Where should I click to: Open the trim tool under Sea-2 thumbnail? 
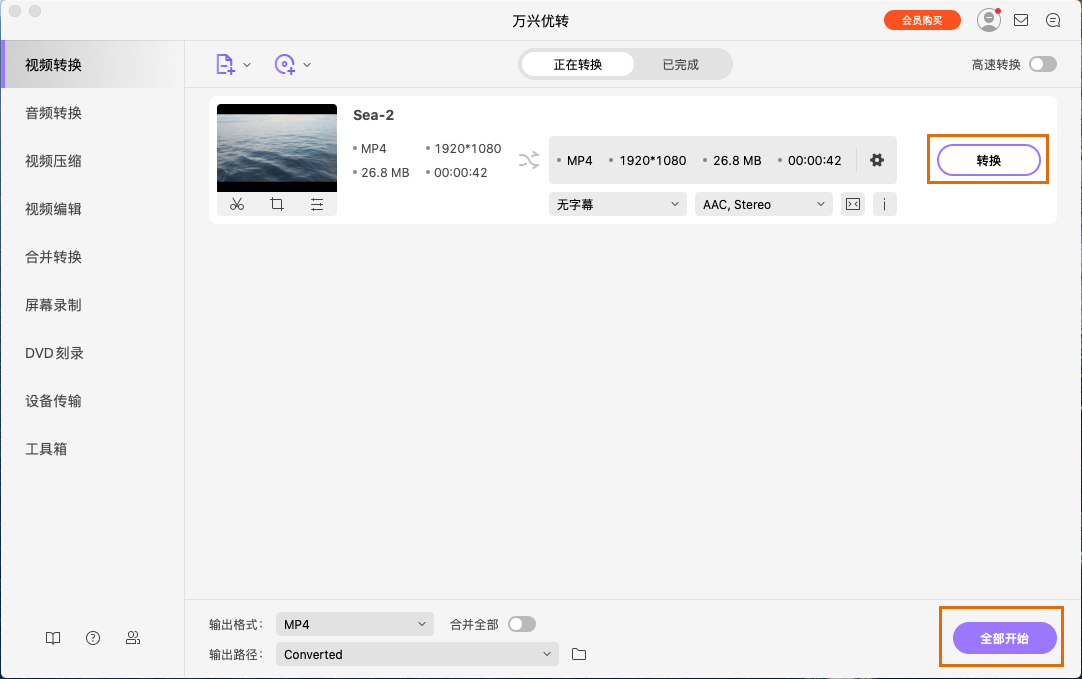tap(237, 204)
